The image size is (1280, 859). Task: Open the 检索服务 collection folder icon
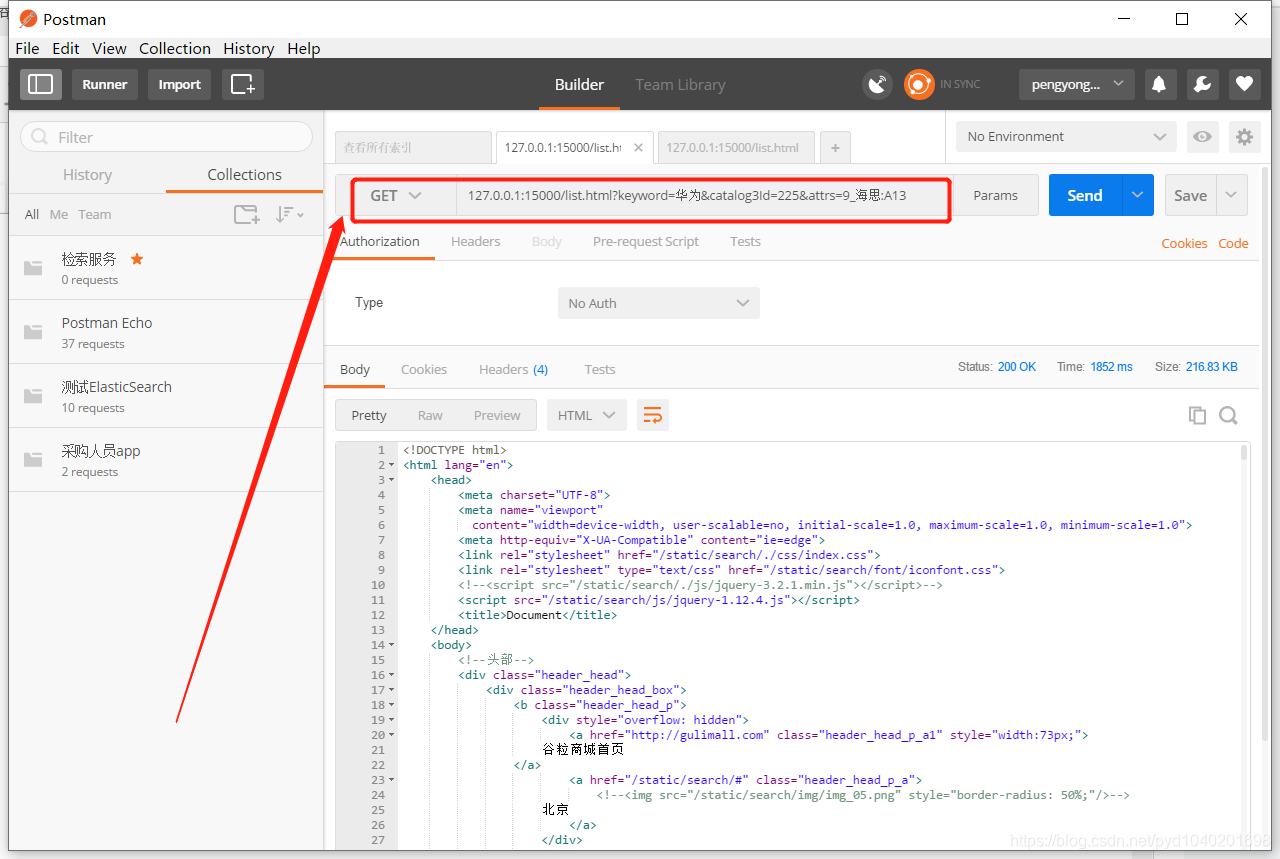pos(34,268)
